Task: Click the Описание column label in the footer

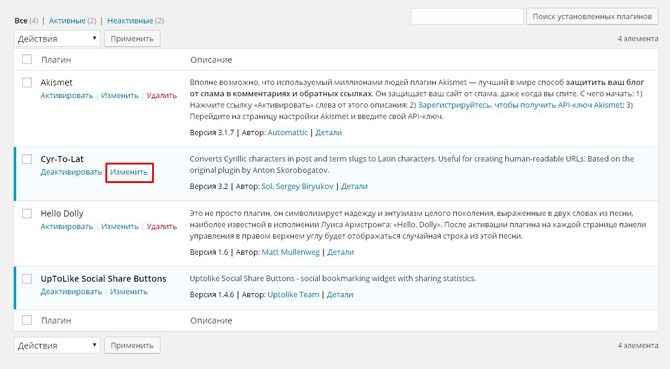Action: pyautogui.click(x=211, y=320)
